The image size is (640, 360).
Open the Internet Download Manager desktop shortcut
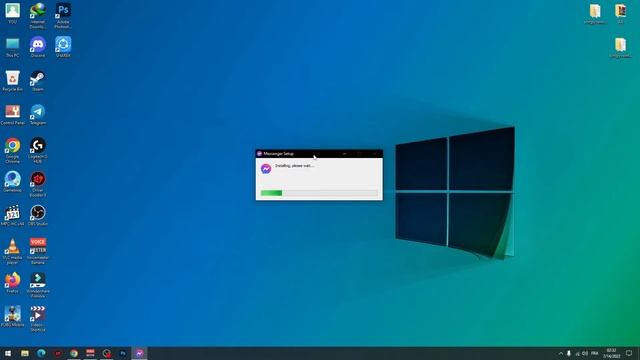point(38,16)
